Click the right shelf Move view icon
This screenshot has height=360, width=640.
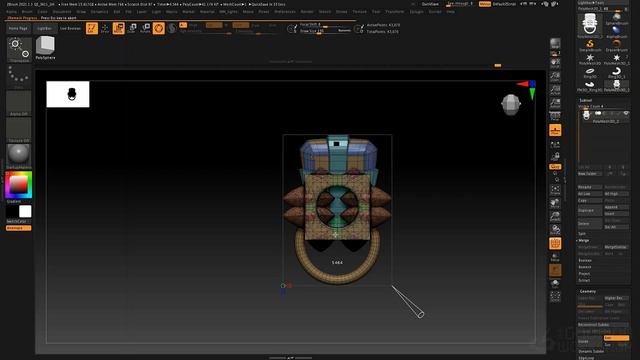point(555,203)
